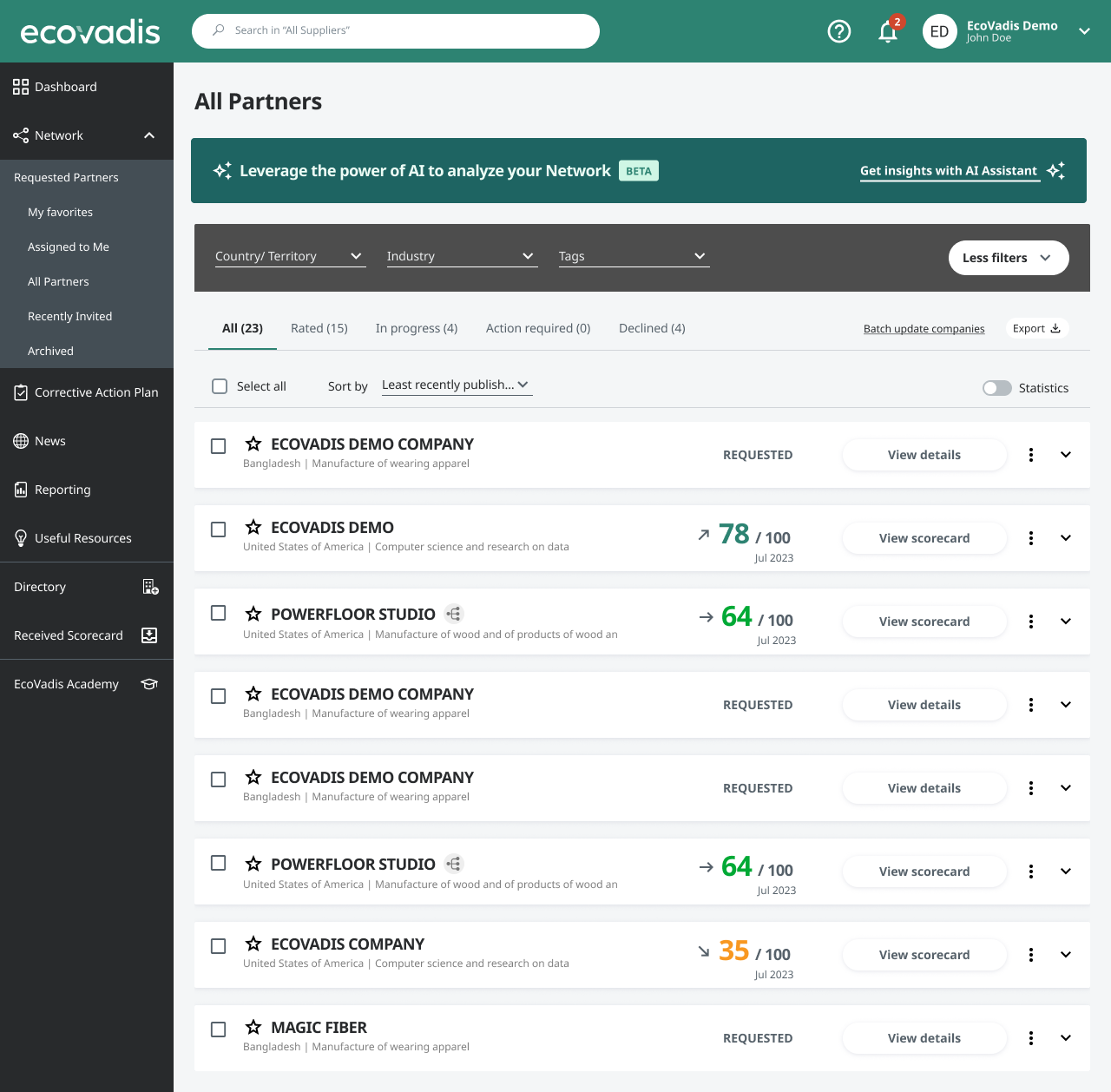Click the three-dot menu for MAGIC FIBER

click(x=1030, y=1038)
